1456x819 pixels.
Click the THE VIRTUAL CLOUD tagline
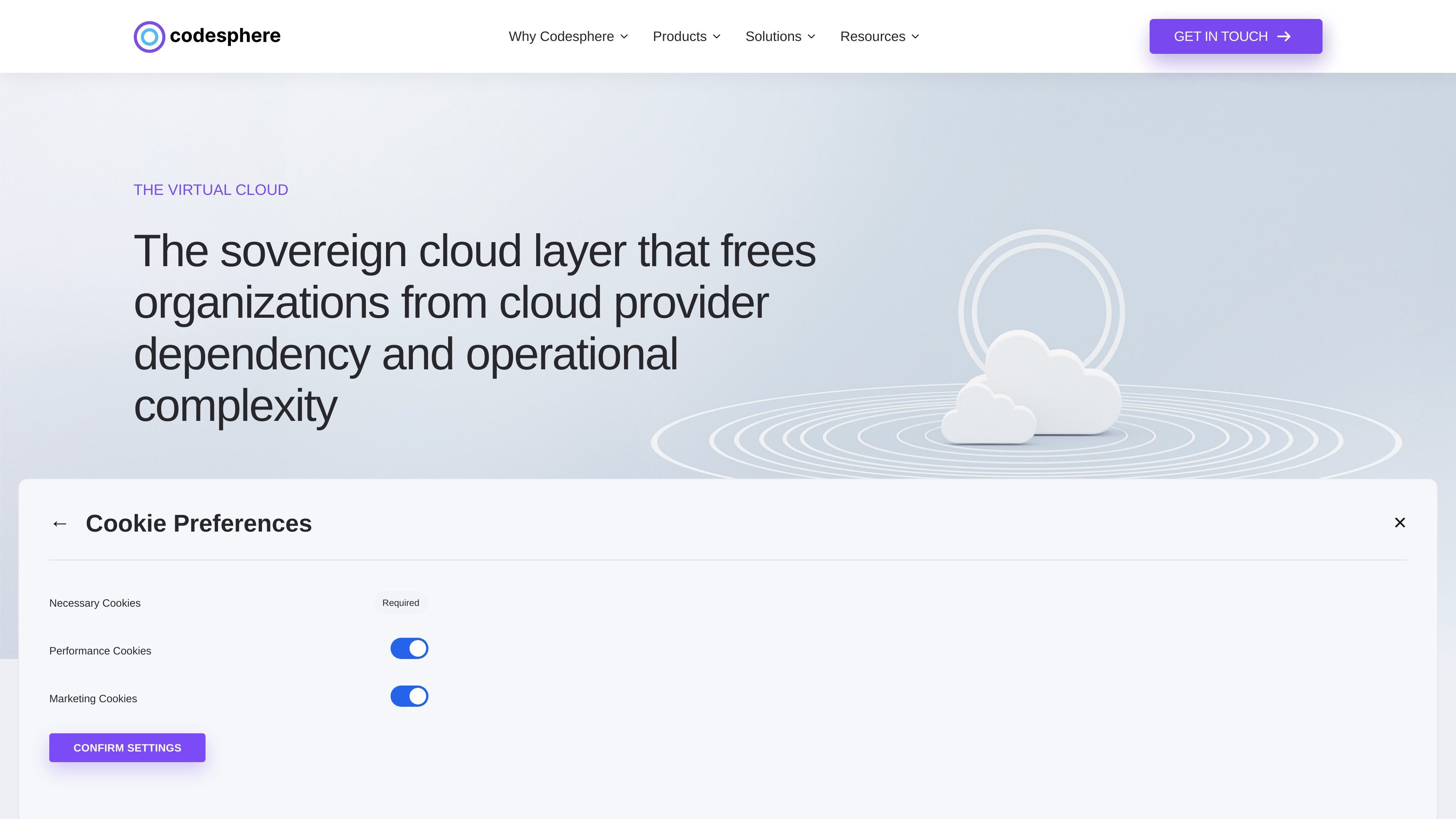[x=211, y=190]
